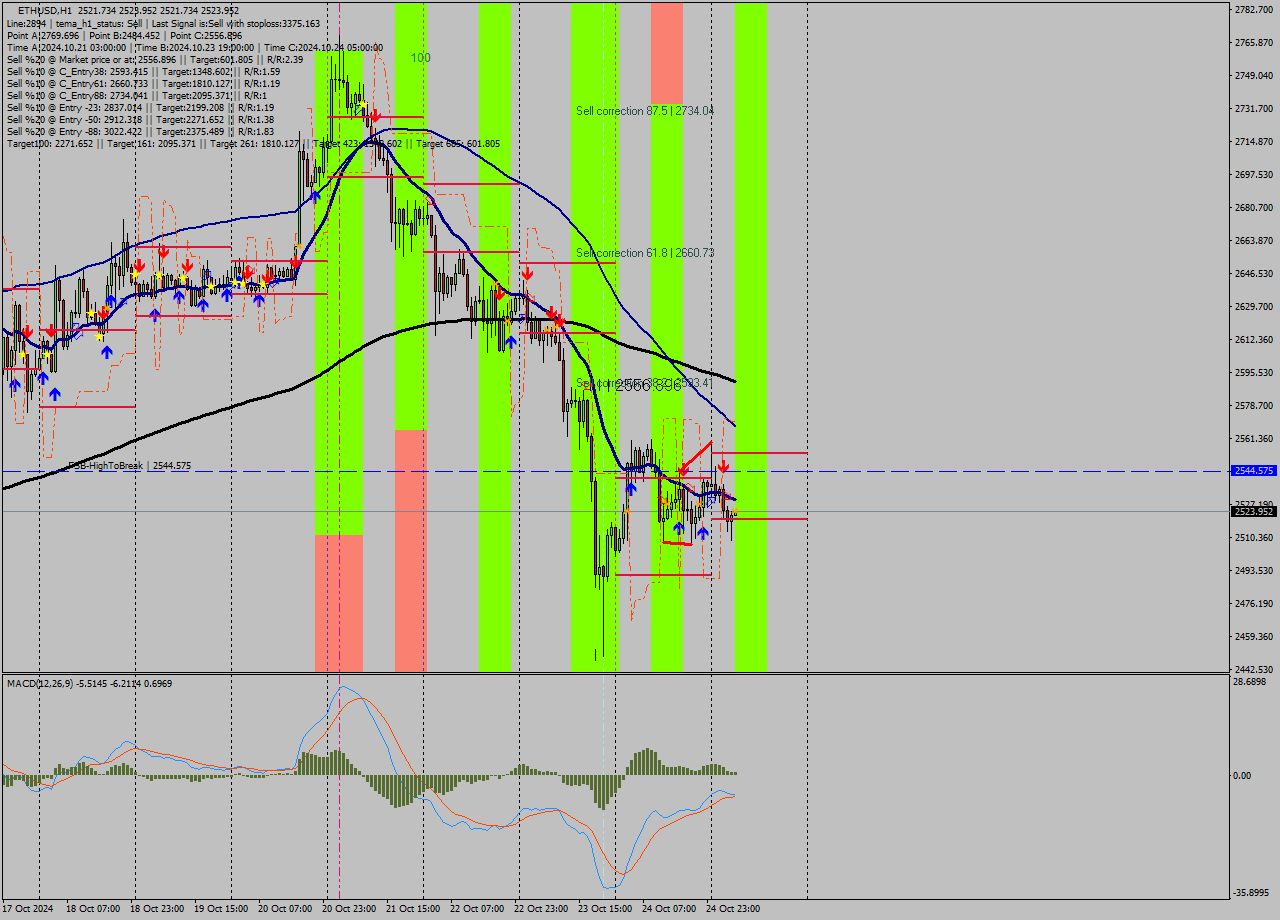Click the MACD(12,26,9) indicator label

pos(89,683)
